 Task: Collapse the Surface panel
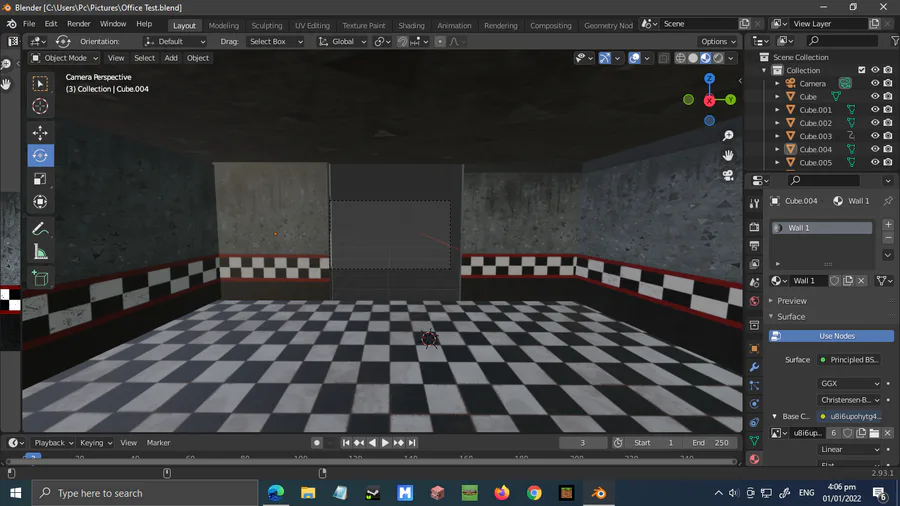(x=791, y=317)
